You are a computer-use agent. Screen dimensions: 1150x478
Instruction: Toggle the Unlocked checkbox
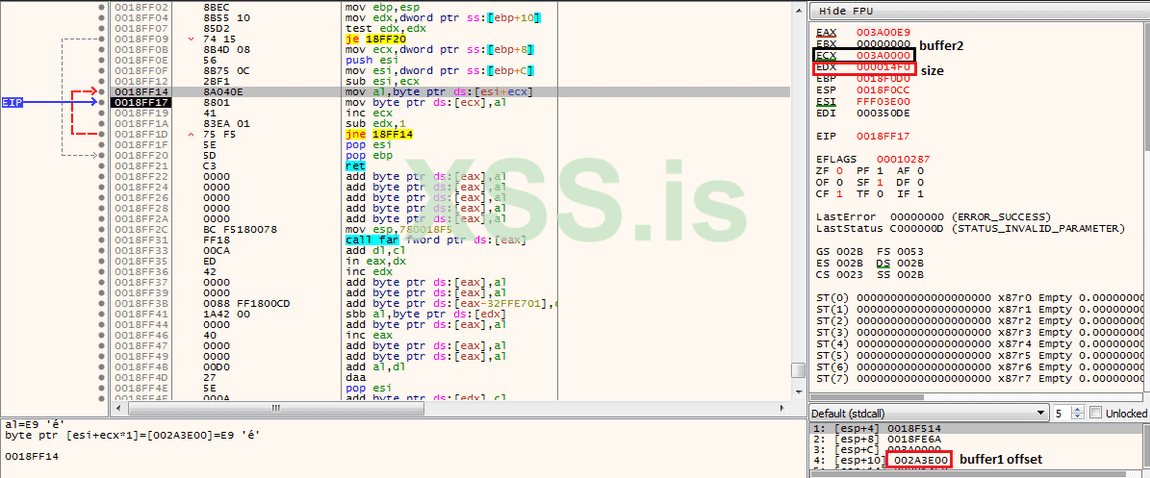(x=1095, y=413)
